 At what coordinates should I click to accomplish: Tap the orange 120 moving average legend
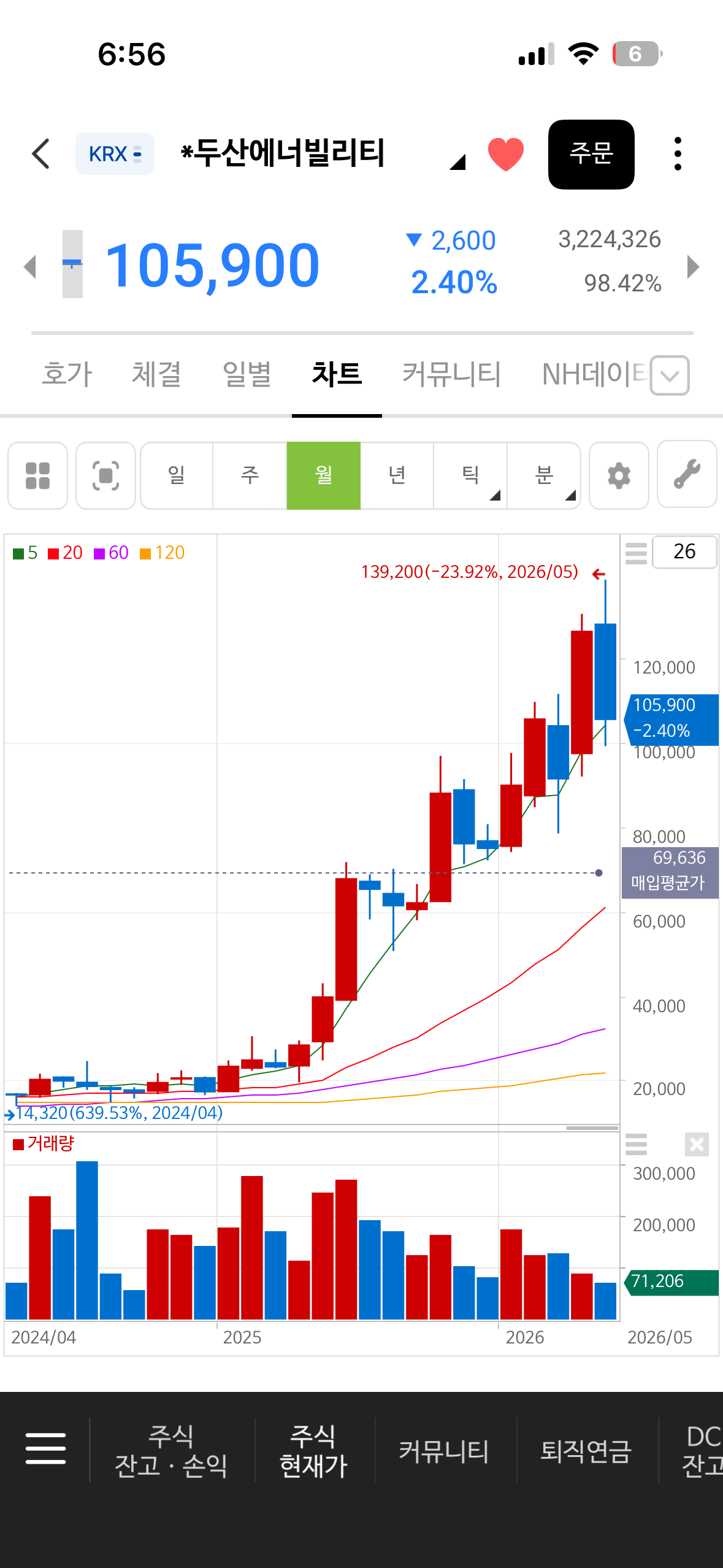(x=163, y=553)
